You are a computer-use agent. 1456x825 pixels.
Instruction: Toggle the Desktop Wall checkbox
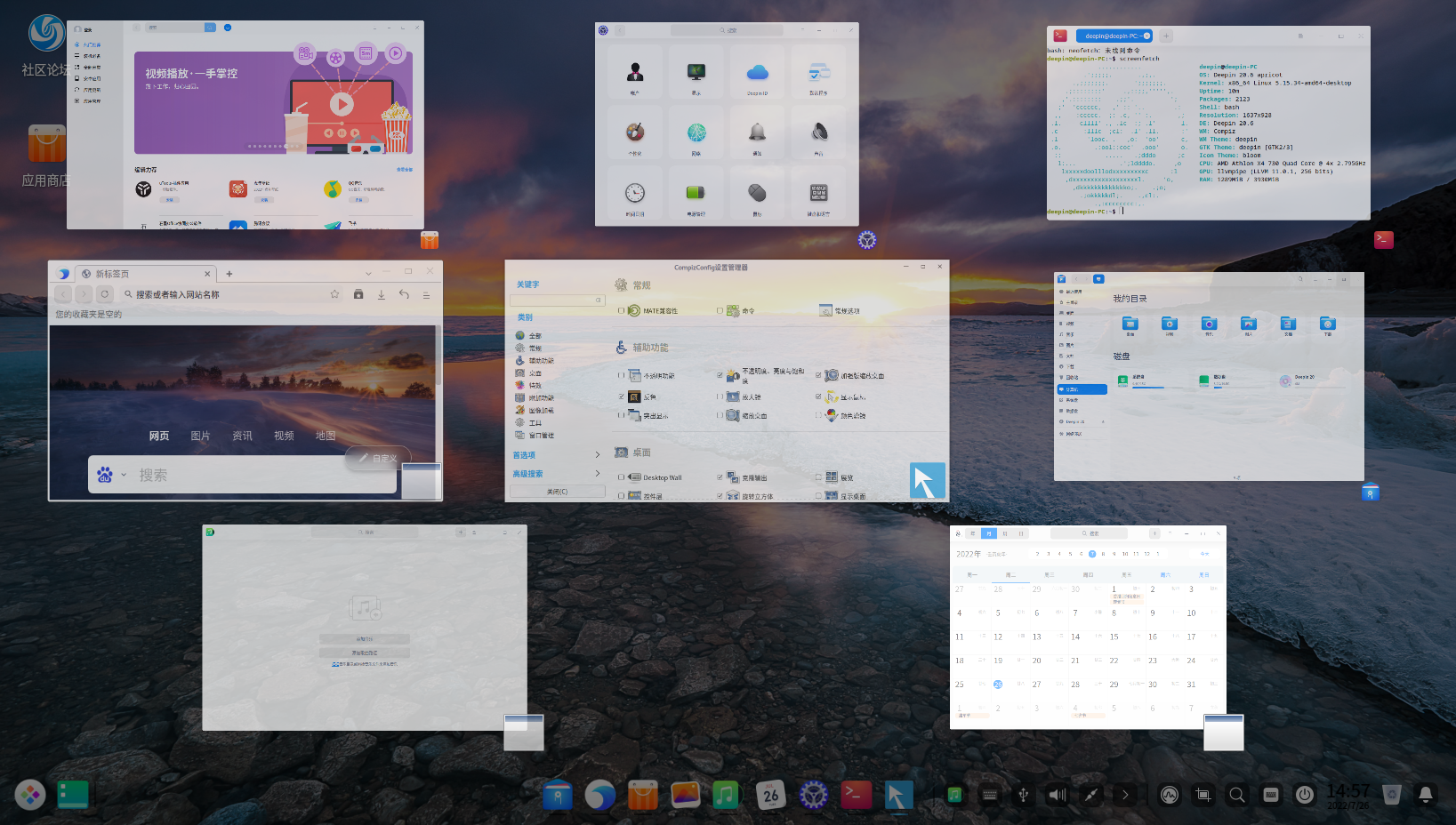pos(621,477)
